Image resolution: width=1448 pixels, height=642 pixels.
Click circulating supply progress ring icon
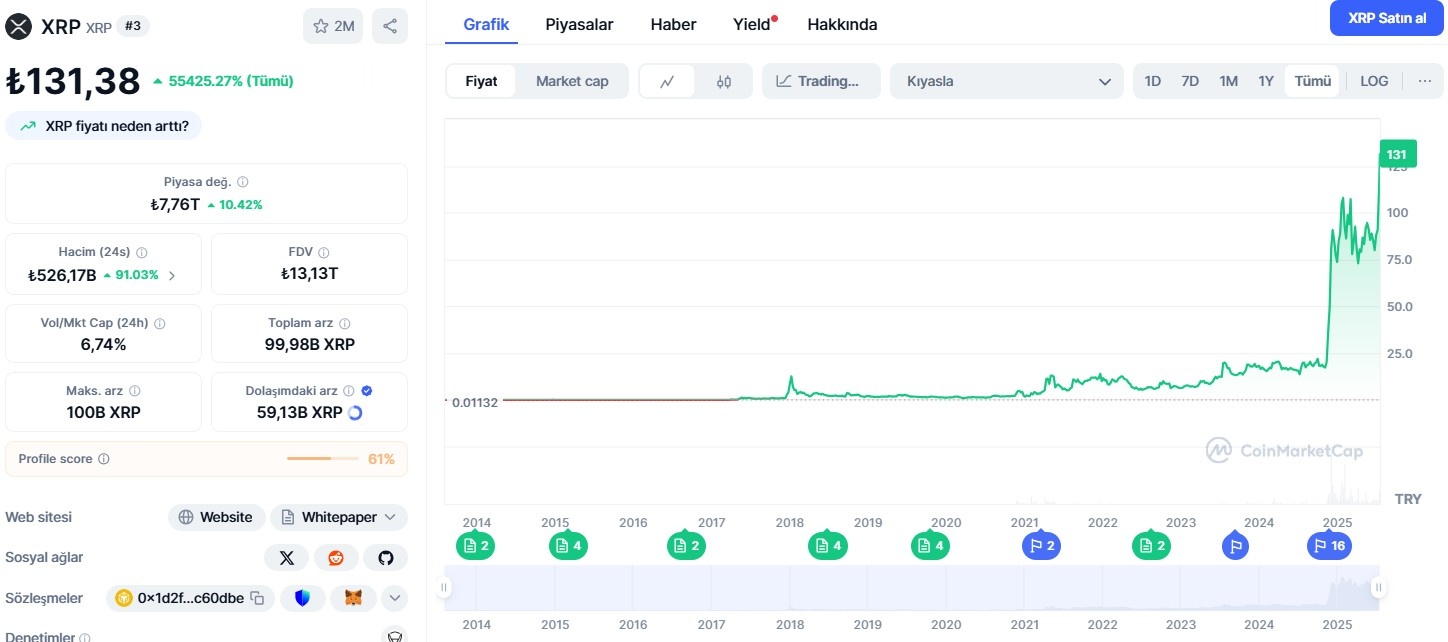tap(355, 413)
